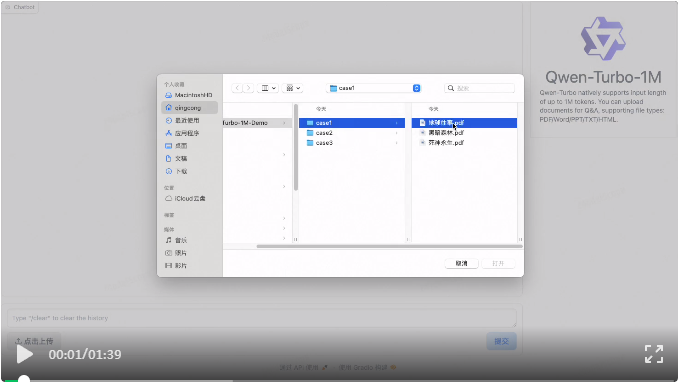Go back with the left chevron button
The image size is (679, 382).
pyautogui.click(x=237, y=88)
